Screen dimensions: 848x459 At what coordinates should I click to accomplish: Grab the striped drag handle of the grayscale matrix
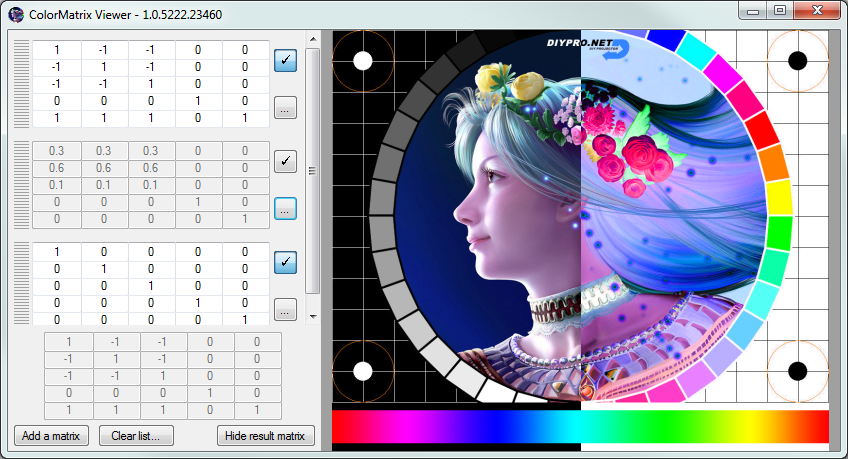click(x=21, y=185)
